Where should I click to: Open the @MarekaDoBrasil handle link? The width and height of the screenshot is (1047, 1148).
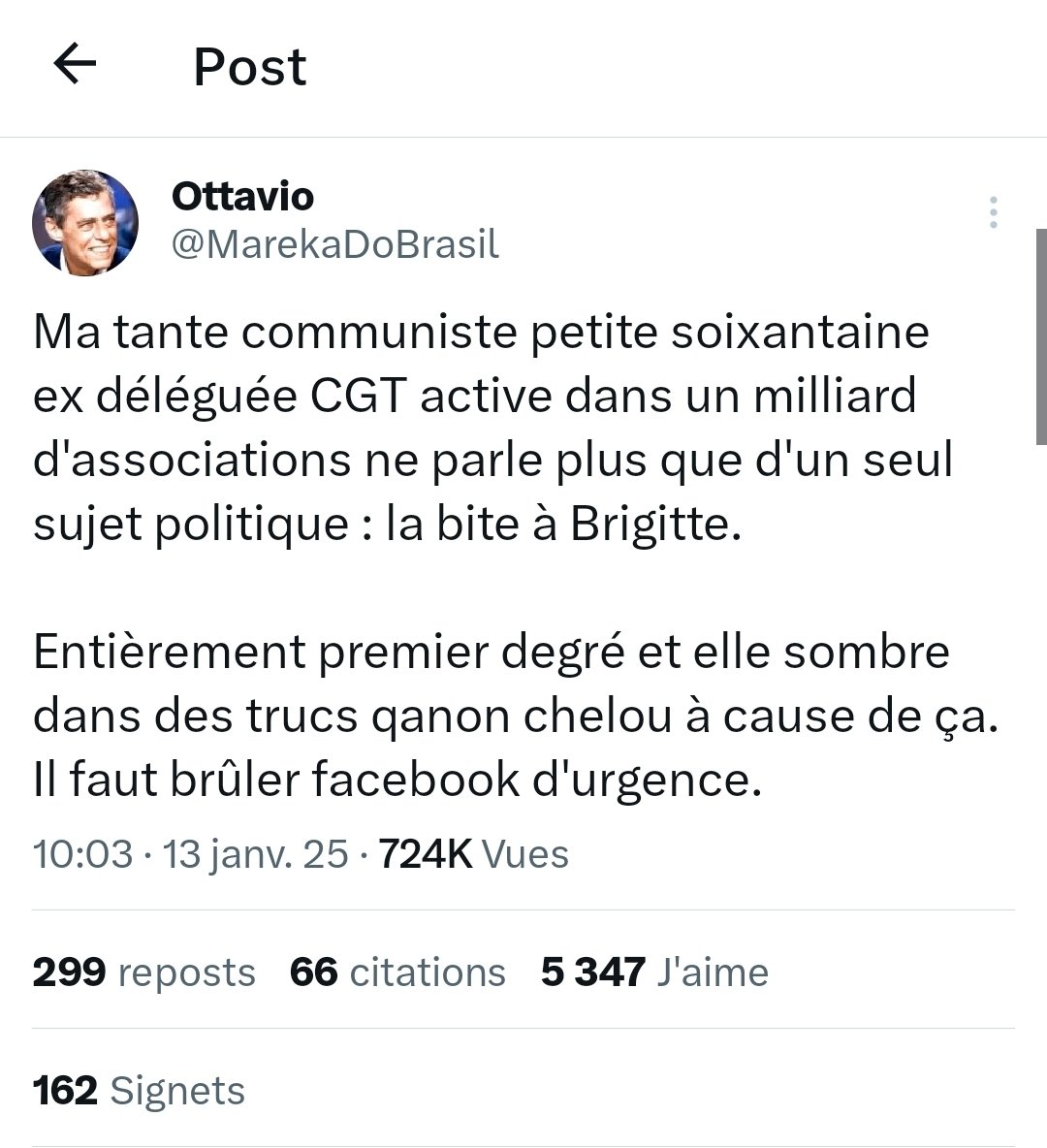[x=334, y=245]
